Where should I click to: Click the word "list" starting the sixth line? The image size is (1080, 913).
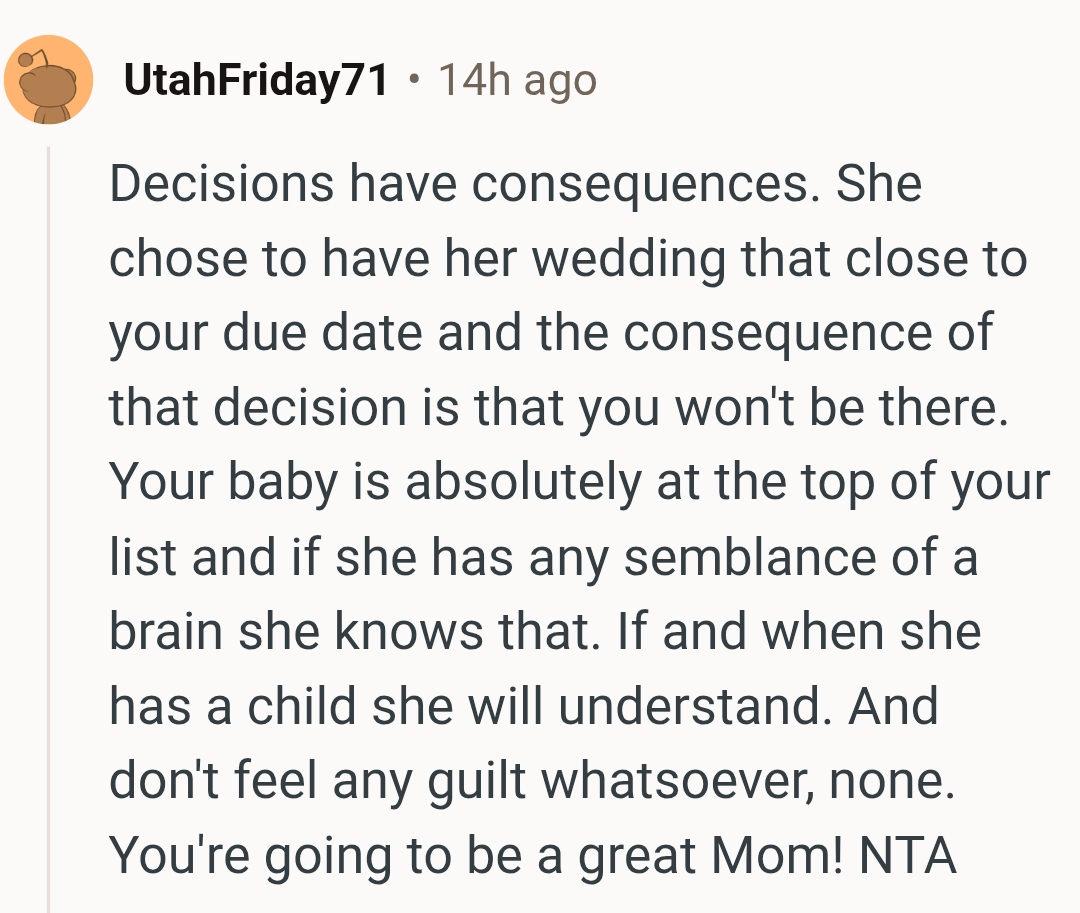(142, 557)
